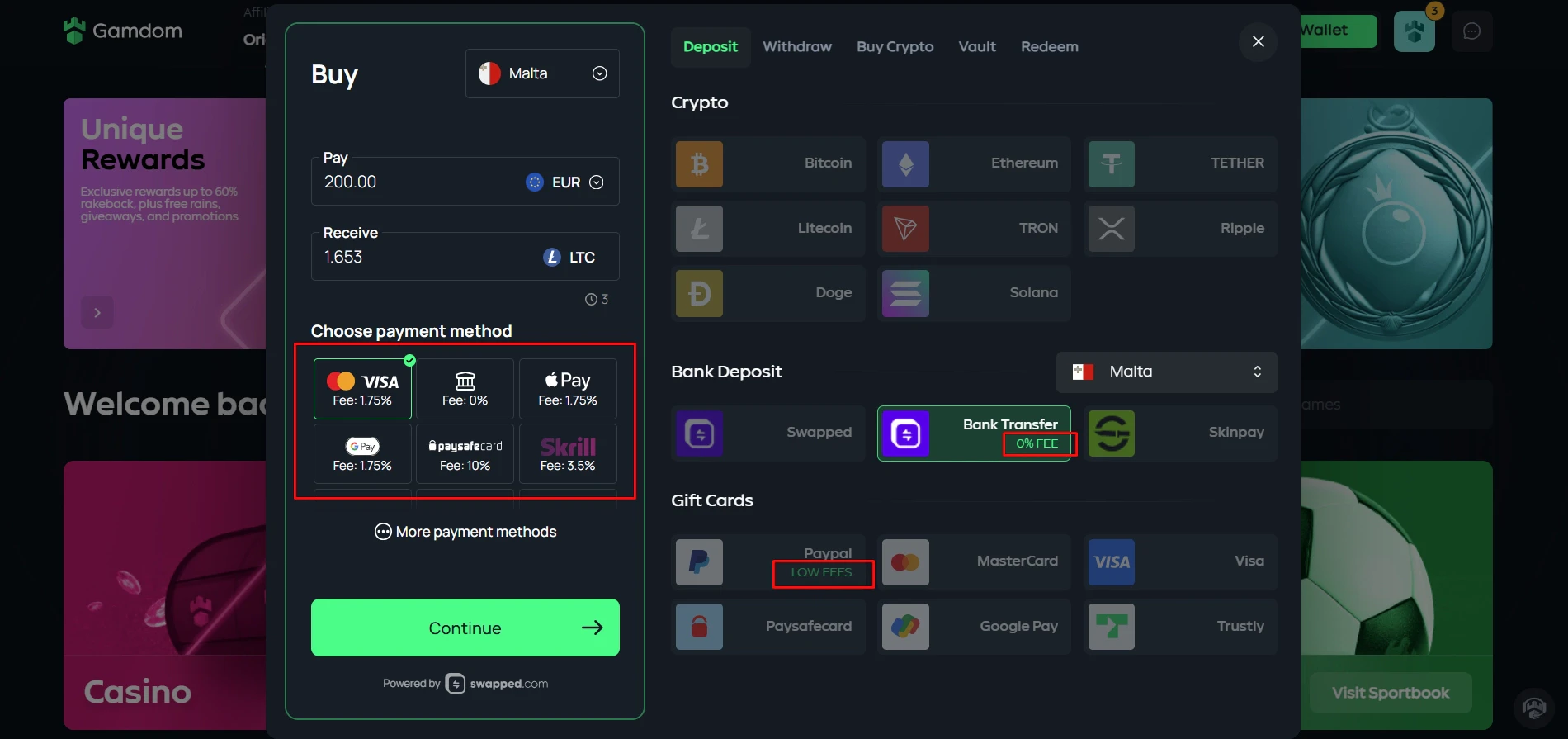Select Google Pay payment method tile
The width and height of the screenshot is (1568, 739).
(x=362, y=454)
